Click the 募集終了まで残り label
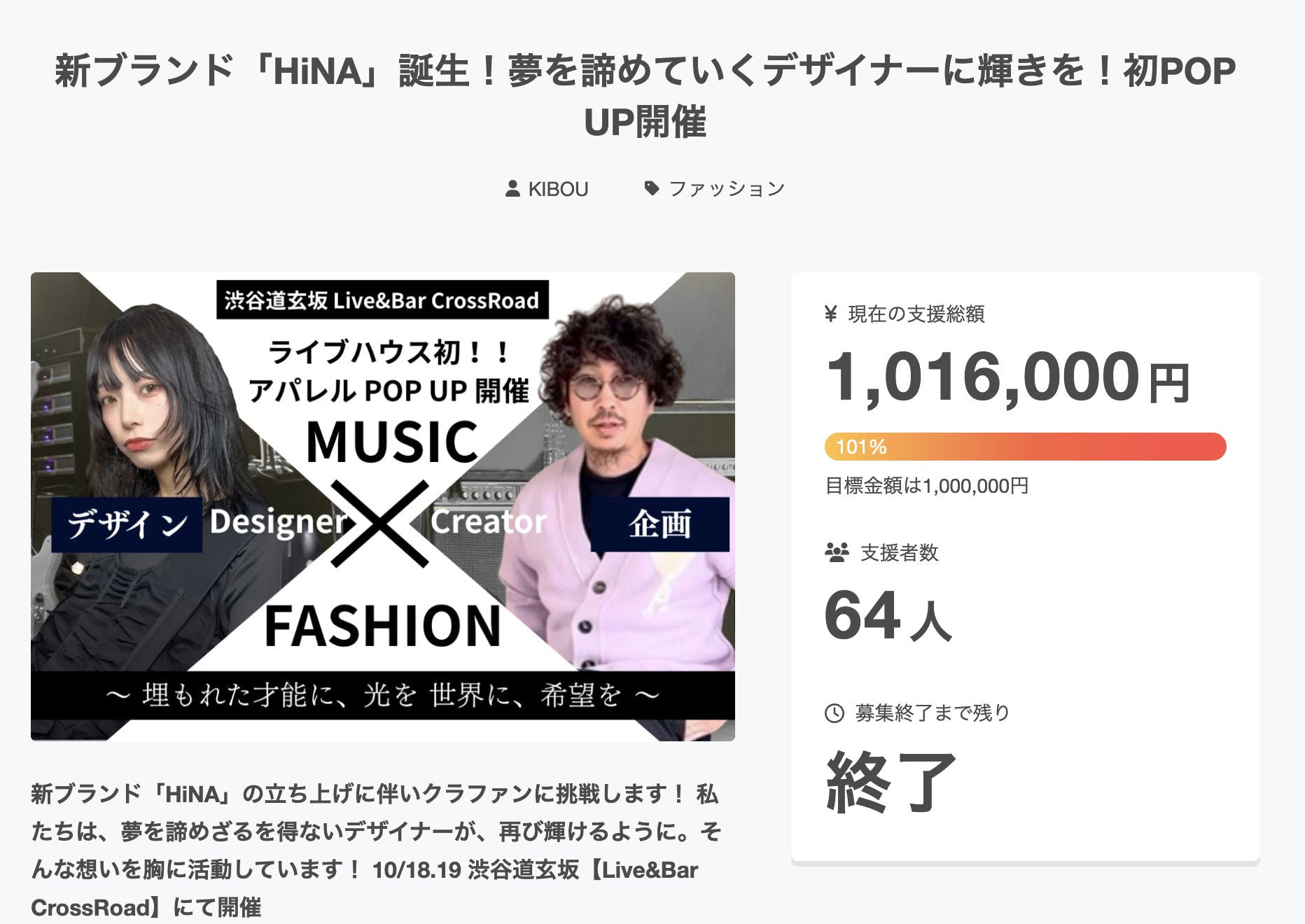Image resolution: width=1305 pixels, height=924 pixels. pyautogui.click(x=933, y=713)
